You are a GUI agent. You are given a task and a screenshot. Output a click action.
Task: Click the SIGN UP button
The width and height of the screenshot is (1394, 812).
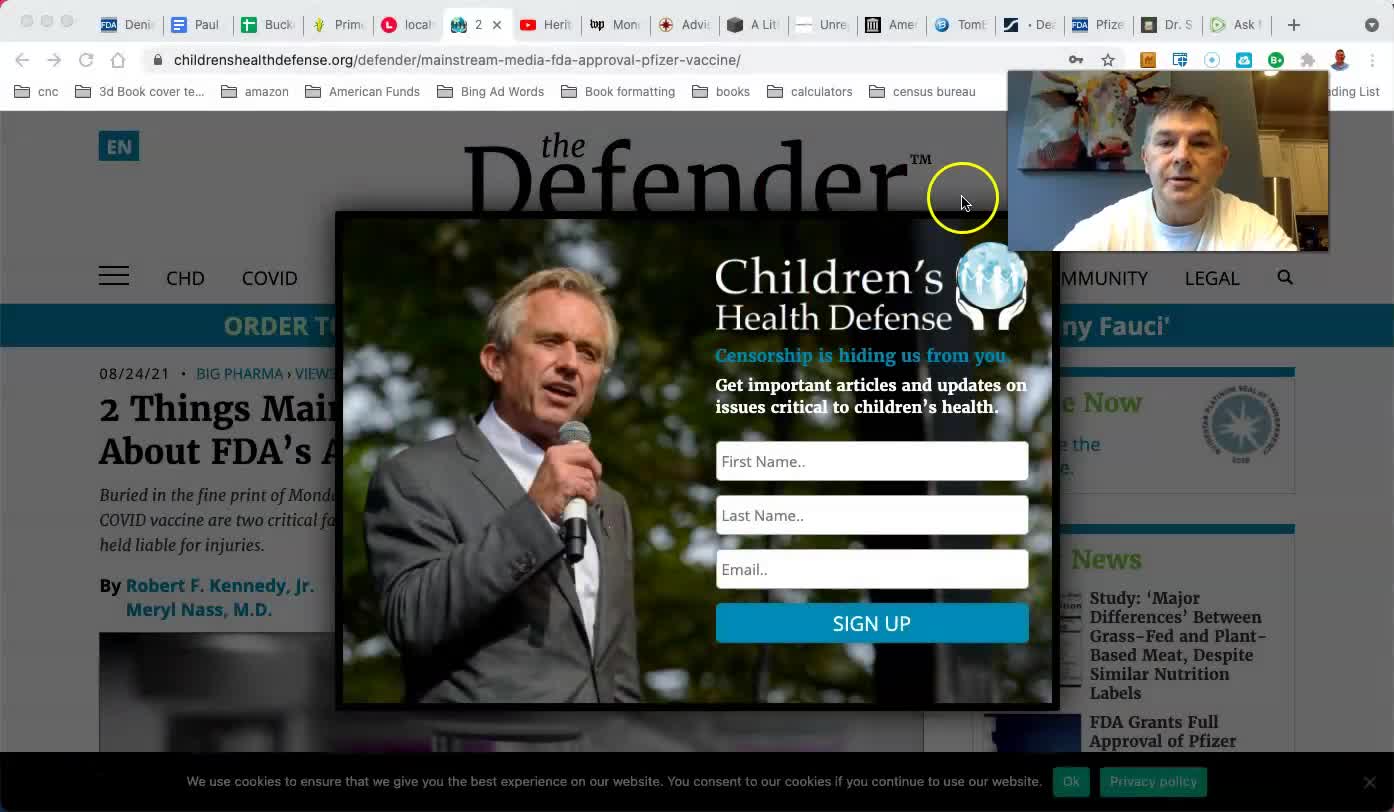pyautogui.click(x=872, y=623)
